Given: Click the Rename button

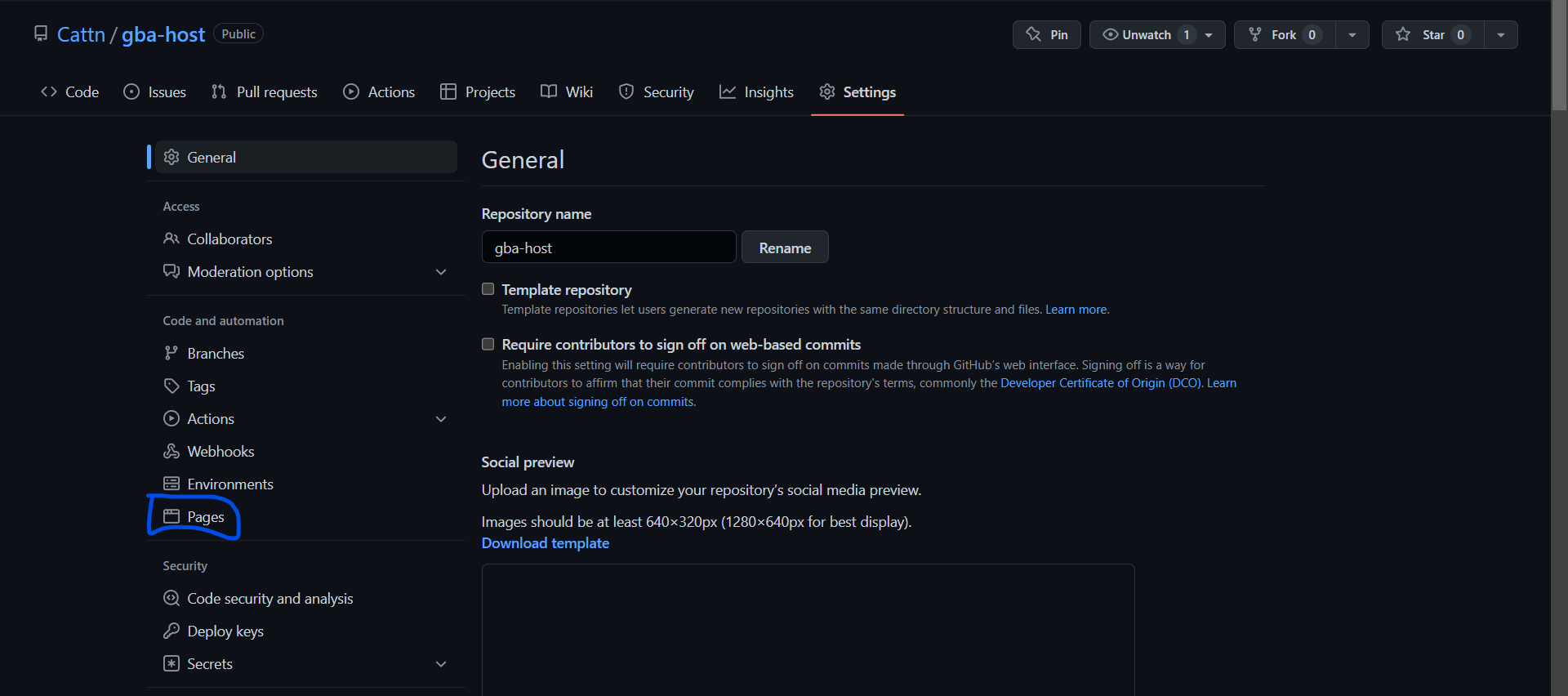Looking at the screenshot, I should [x=785, y=248].
